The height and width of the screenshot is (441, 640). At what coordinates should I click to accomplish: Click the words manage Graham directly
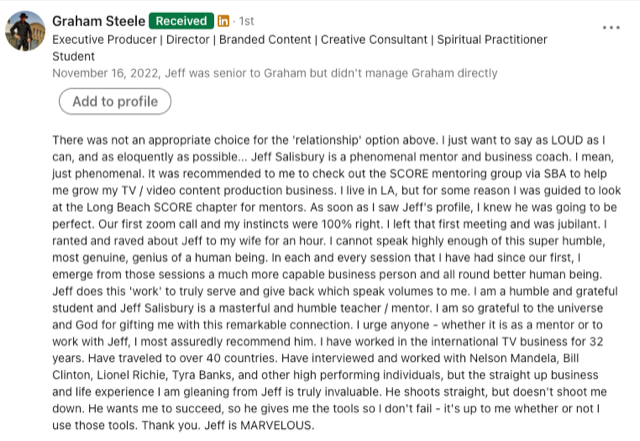442,73
